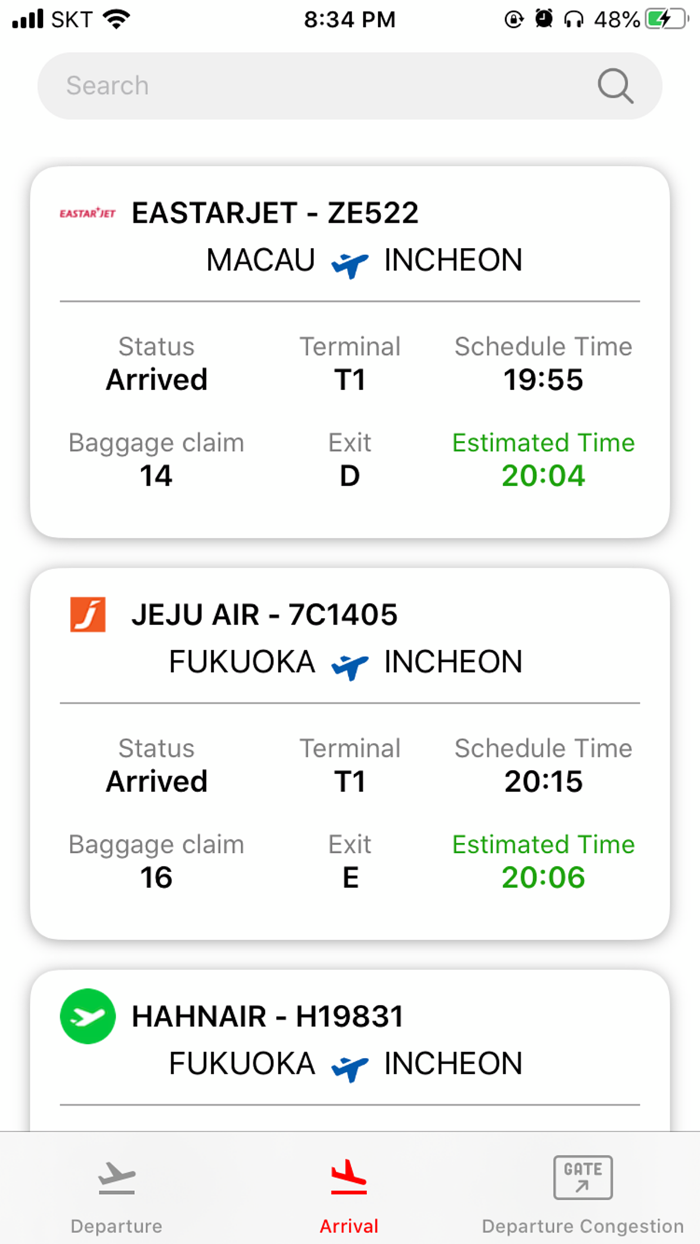Open JEJU AIR - 7C1405 flight title
The image size is (700, 1244).
pyautogui.click(x=264, y=614)
